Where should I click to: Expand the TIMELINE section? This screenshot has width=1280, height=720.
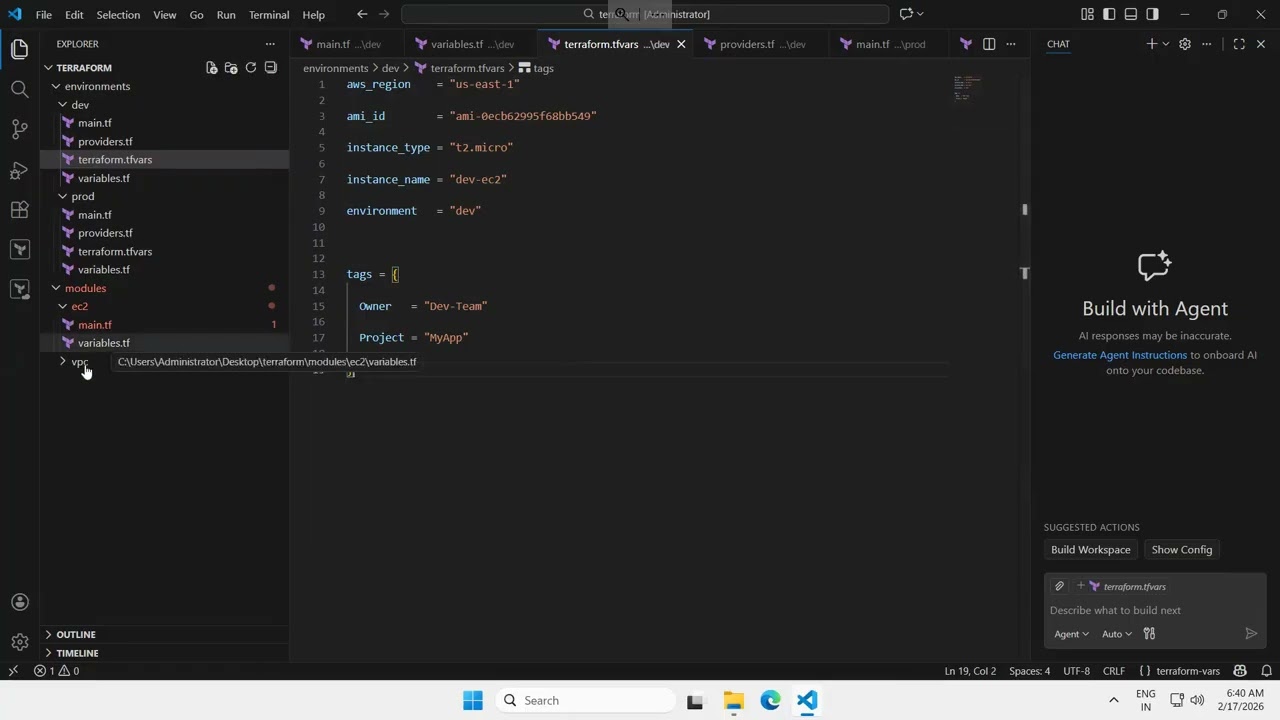tap(165, 653)
